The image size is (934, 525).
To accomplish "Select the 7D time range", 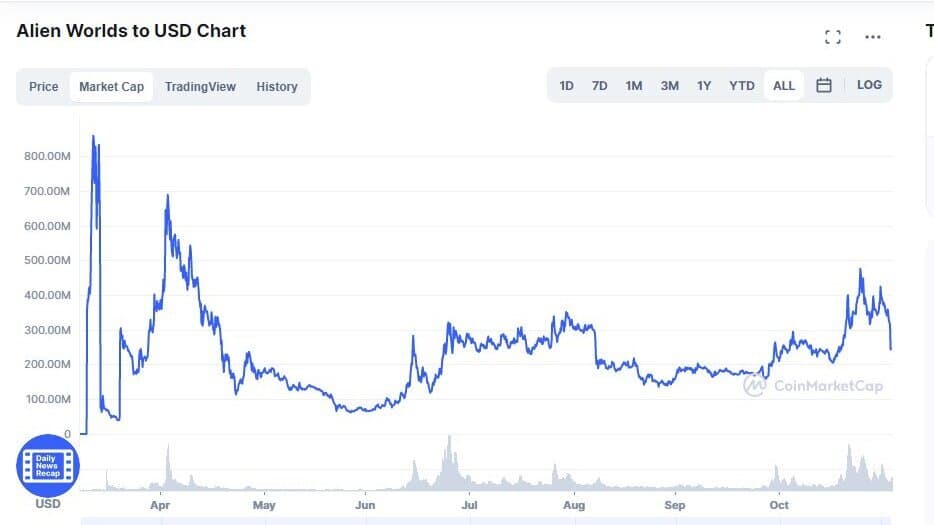I will pos(599,86).
